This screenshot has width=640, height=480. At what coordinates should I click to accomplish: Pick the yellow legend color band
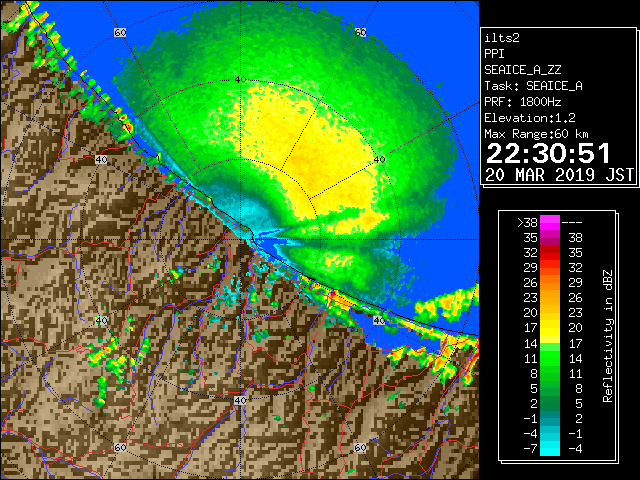(550, 329)
